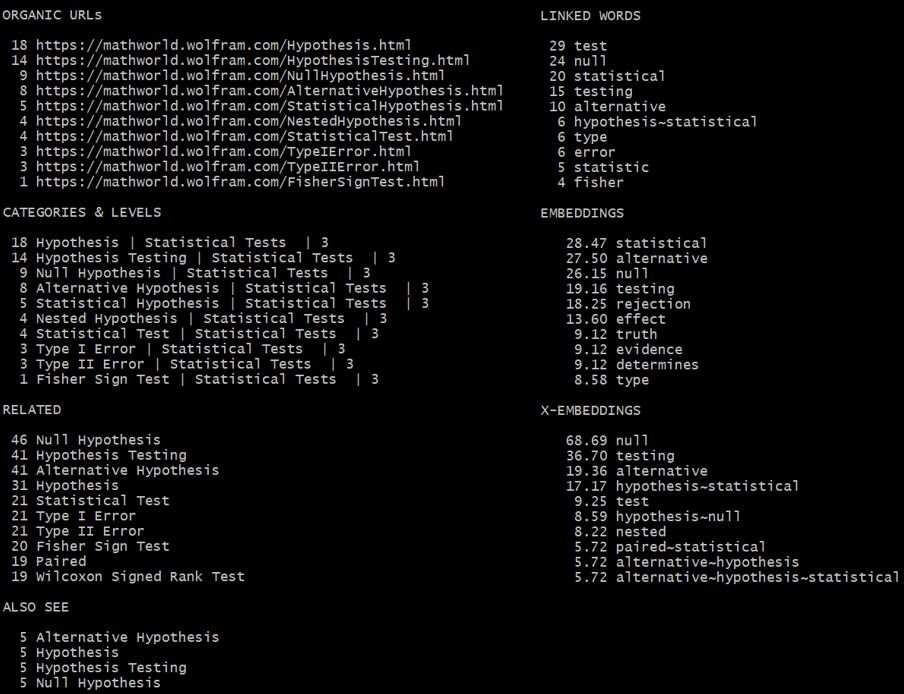Click the TypeIIError.html URL
The width and height of the screenshot is (904, 694).
228,167
